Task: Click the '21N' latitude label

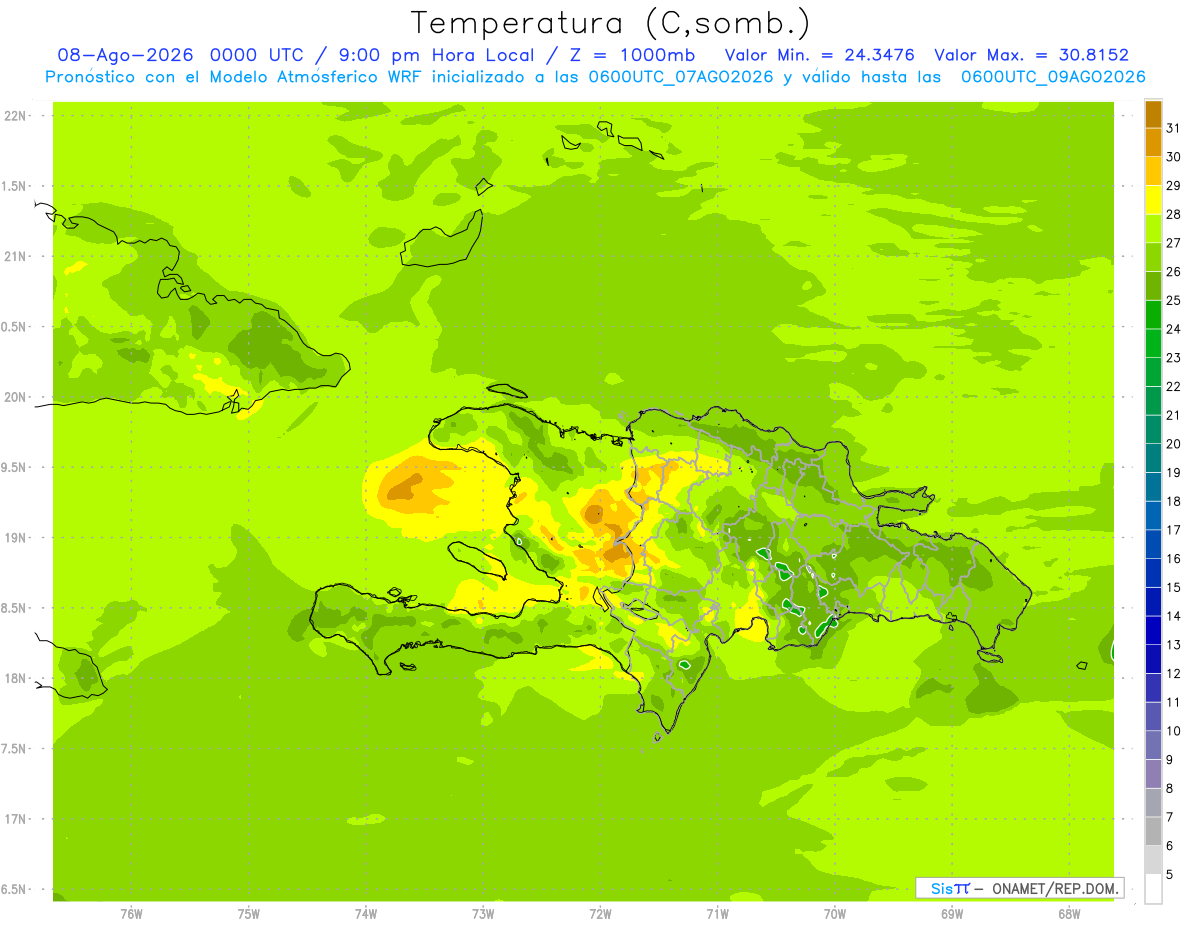Action: tap(15, 256)
